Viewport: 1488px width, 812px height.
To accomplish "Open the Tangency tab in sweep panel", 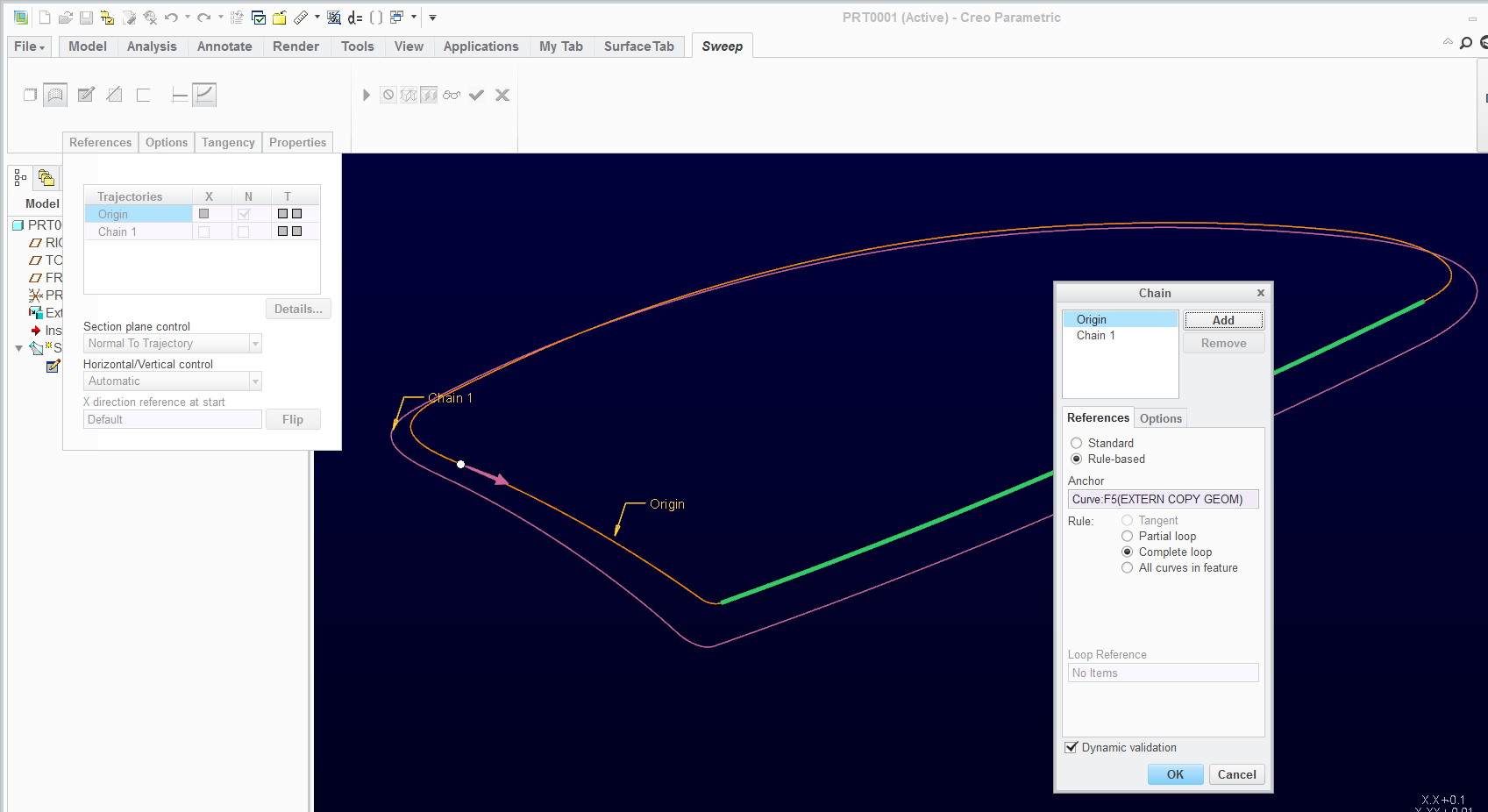I will (x=228, y=142).
